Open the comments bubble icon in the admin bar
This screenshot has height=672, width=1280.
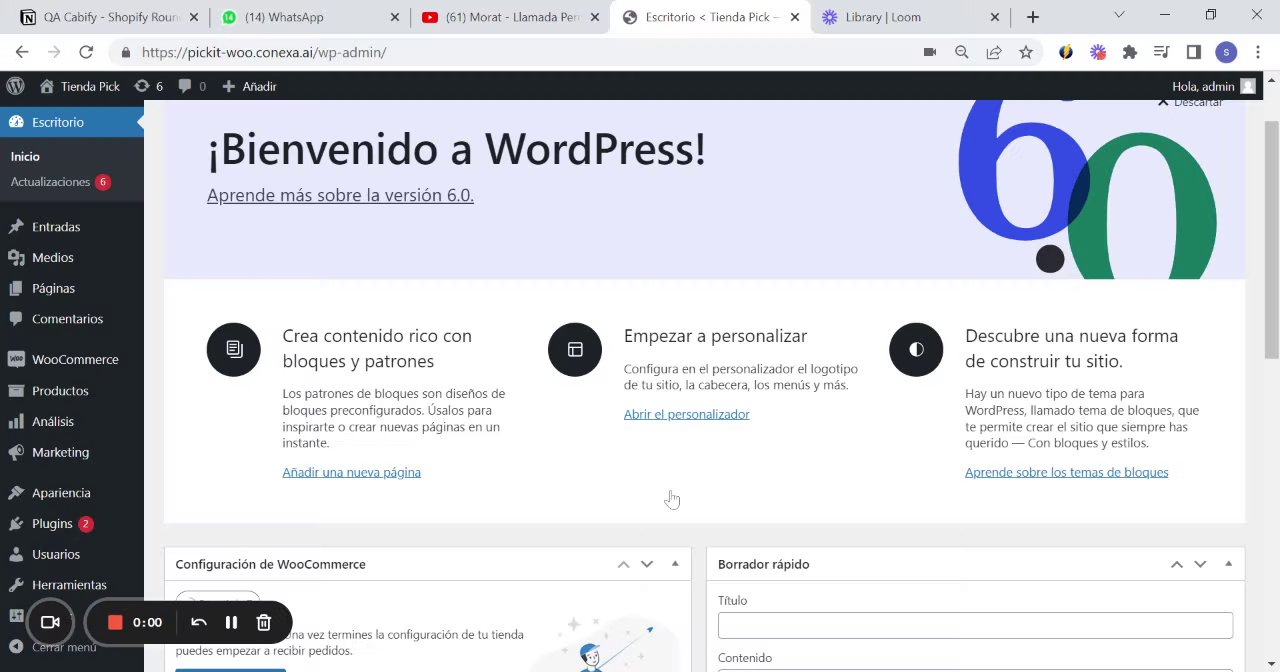coord(185,86)
